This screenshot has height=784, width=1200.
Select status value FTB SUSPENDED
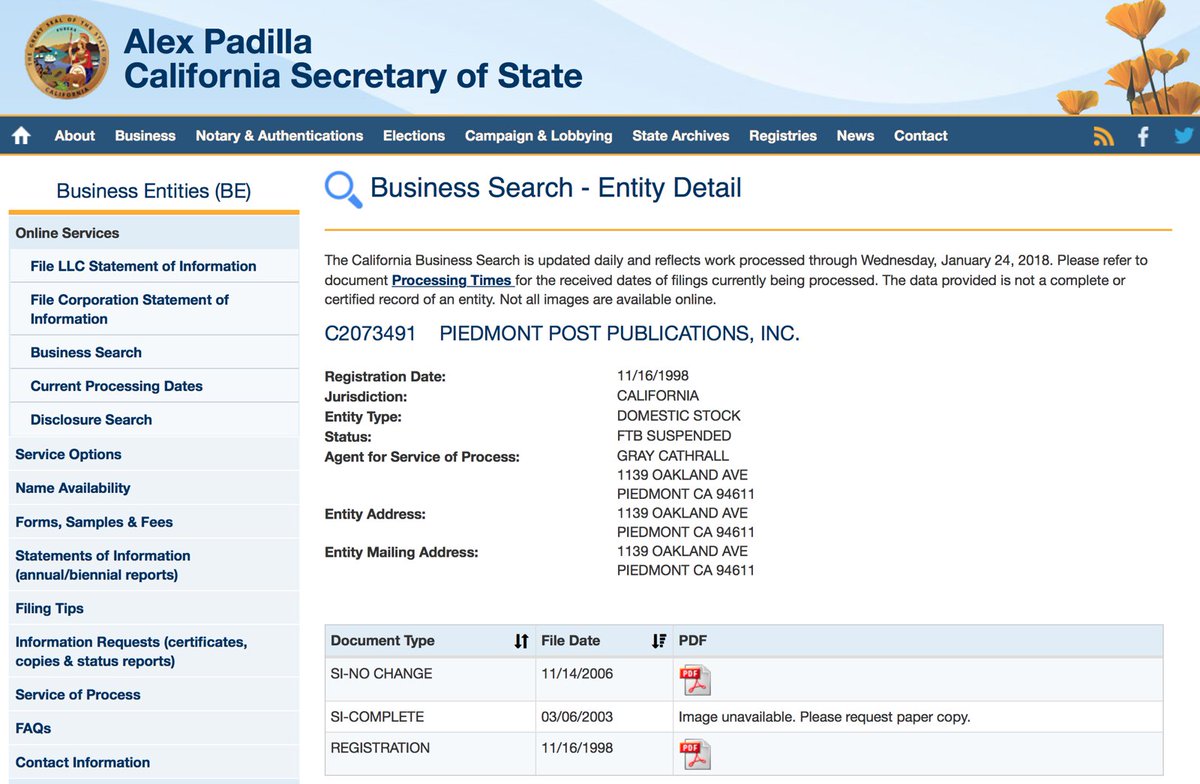click(x=674, y=436)
